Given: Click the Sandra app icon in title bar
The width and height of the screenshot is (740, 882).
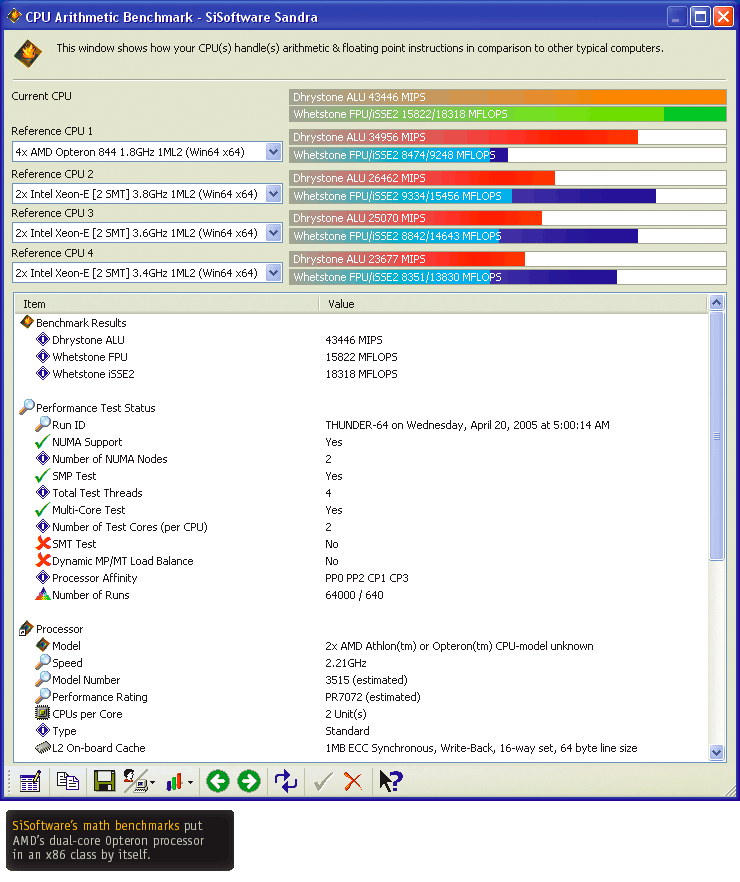Looking at the screenshot, I should pos(15,16).
